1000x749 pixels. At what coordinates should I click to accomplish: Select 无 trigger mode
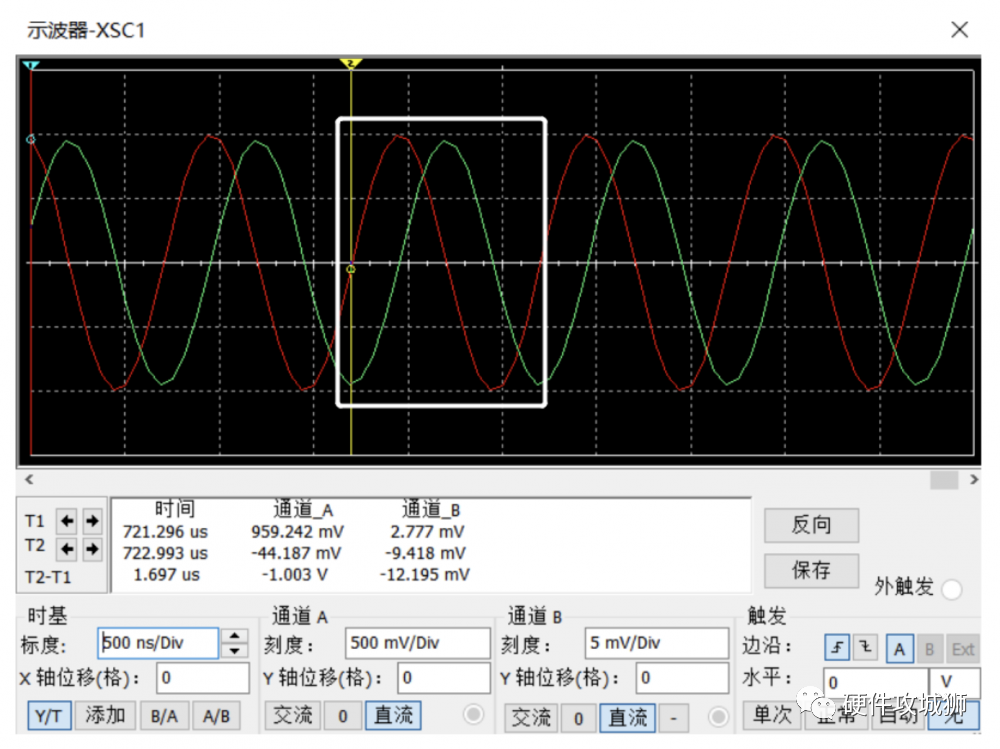955,715
